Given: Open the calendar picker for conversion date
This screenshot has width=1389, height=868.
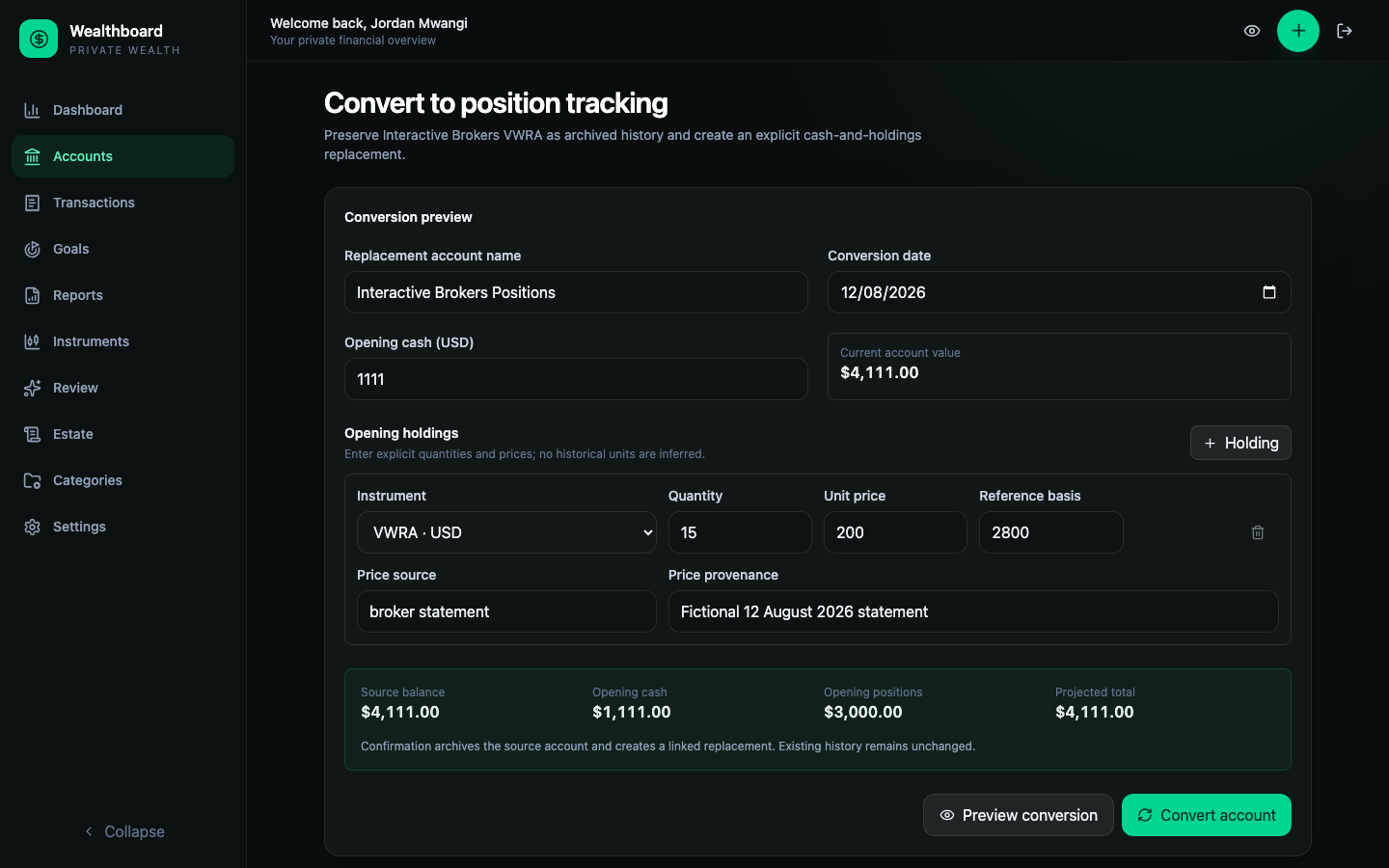Looking at the screenshot, I should (1269, 292).
